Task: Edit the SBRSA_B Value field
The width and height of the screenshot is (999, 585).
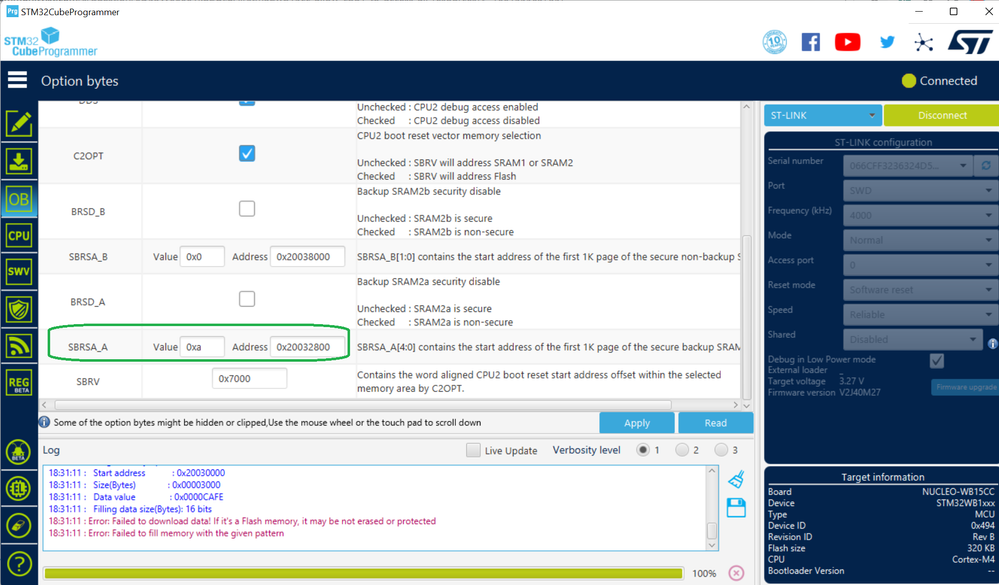Action: 202,256
